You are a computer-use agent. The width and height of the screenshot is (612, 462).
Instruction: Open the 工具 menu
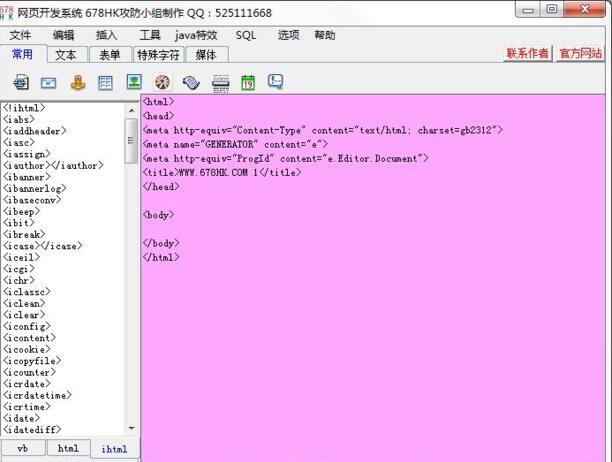click(150, 35)
